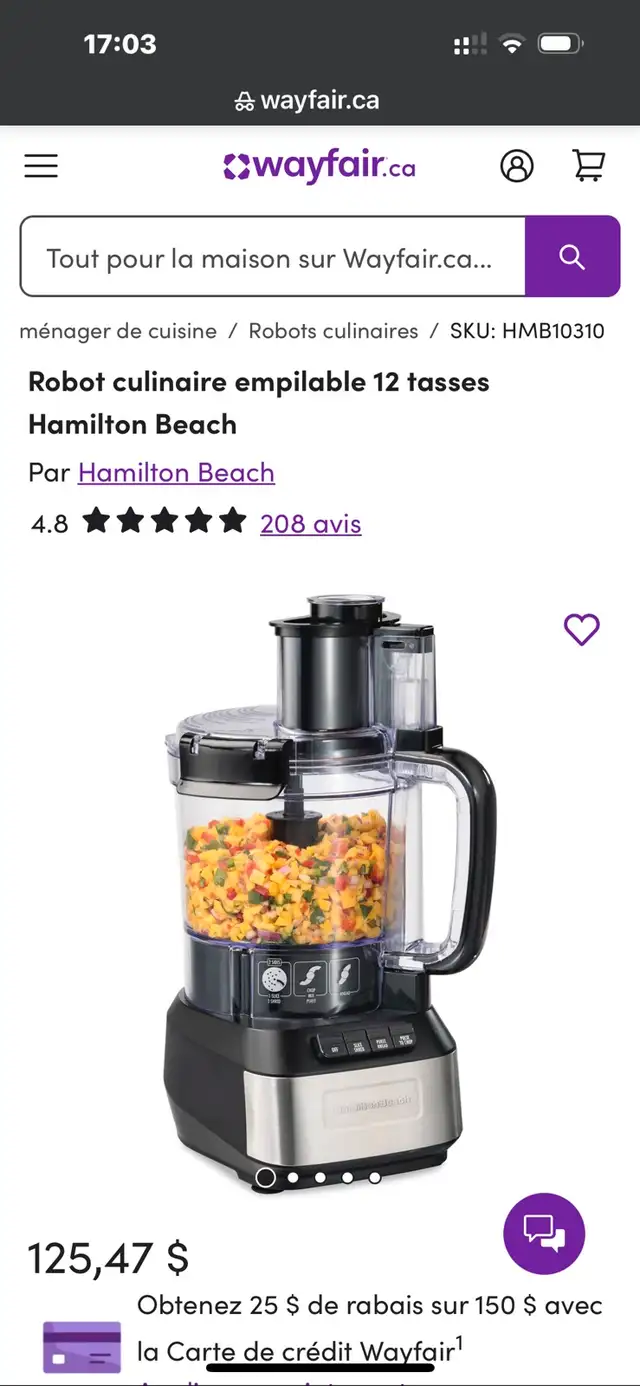640x1386 pixels.
Task: Select the first image carousel dot
Action: pos(266,1178)
